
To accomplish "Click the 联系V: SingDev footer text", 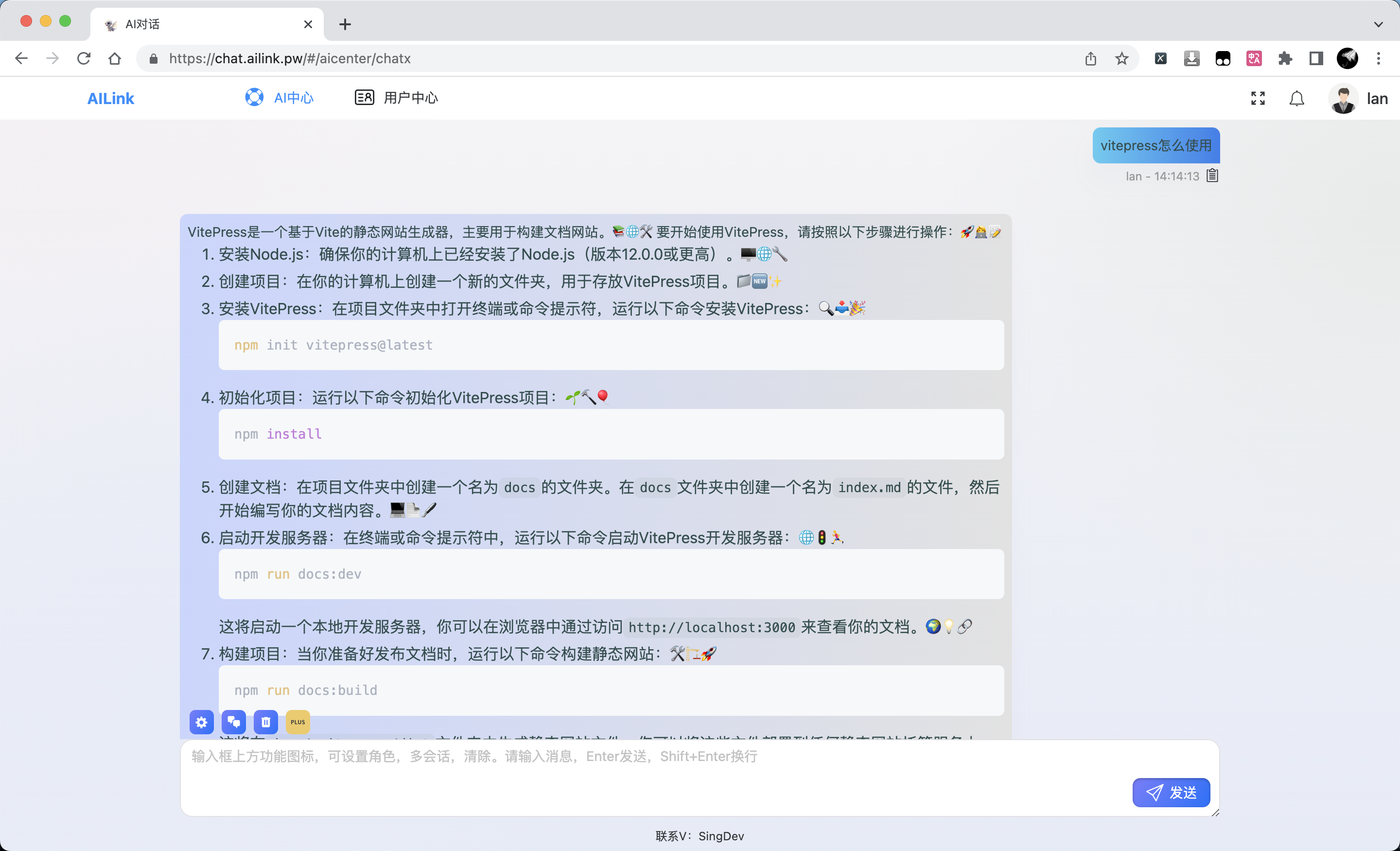I will pyautogui.click(x=700, y=835).
